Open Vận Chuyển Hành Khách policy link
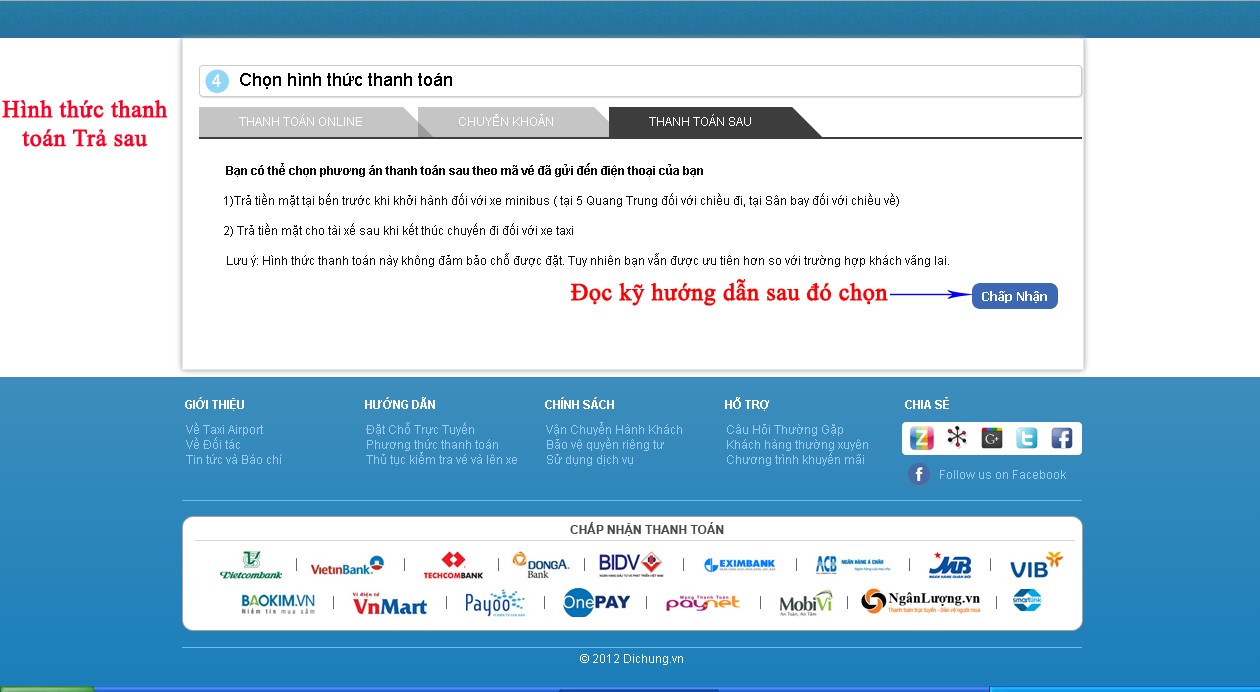This screenshot has height=692, width=1260. [614, 430]
